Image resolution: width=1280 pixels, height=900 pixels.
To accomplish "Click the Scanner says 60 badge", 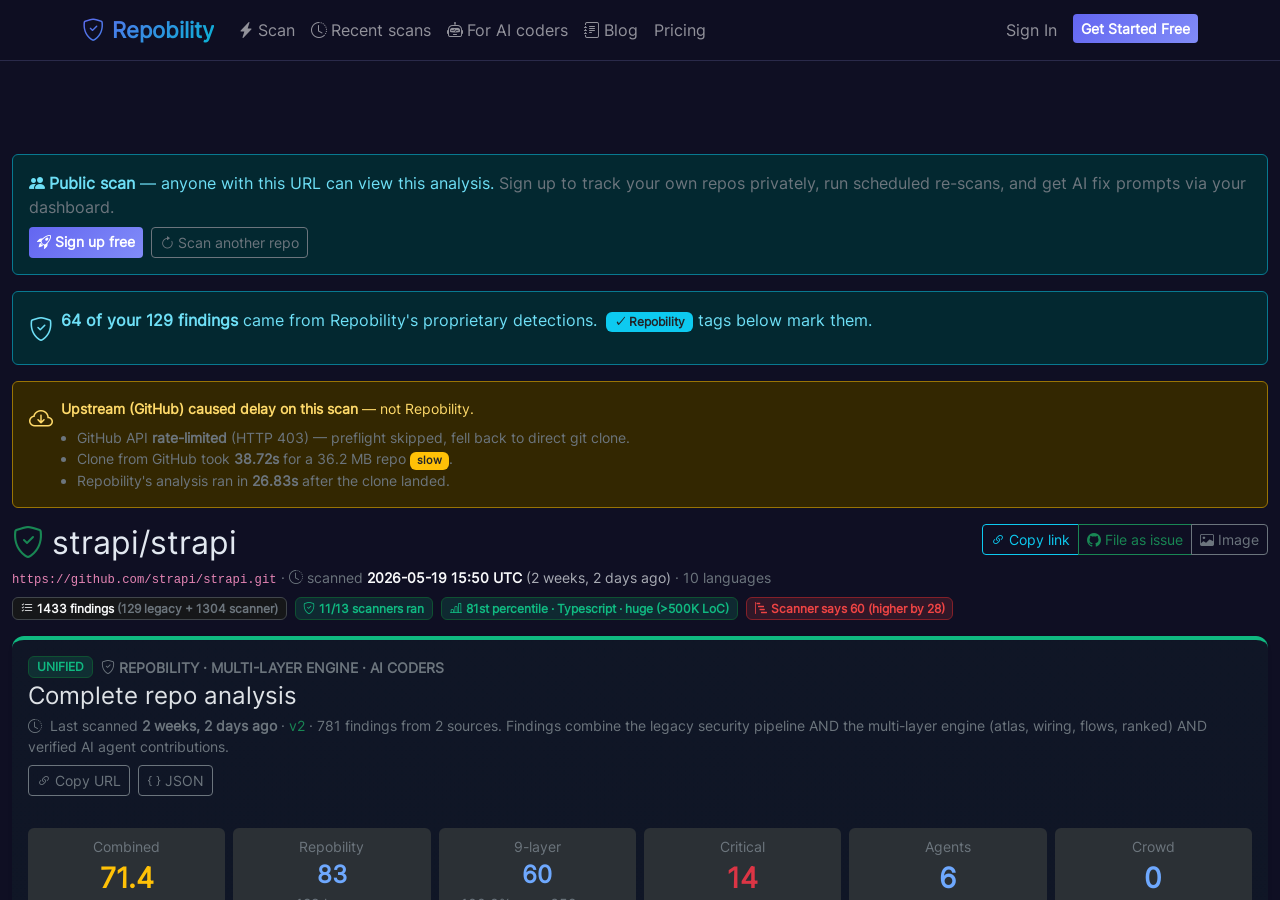I will (x=849, y=608).
